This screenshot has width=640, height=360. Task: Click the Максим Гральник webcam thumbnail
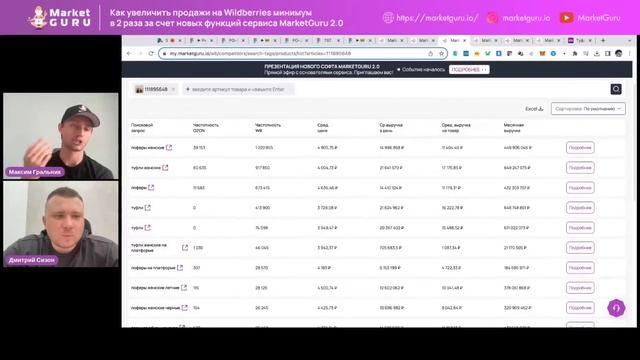(x=61, y=136)
